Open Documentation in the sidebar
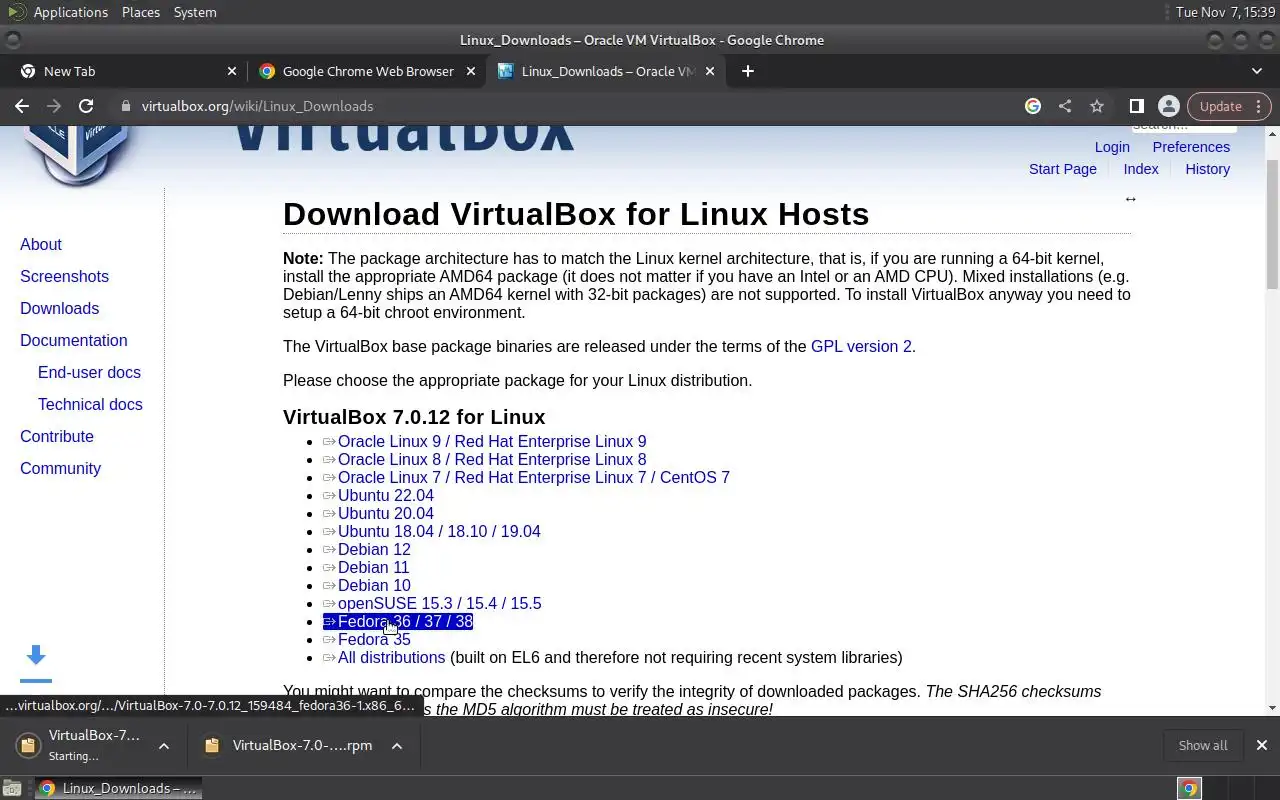This screenshot has width=1280, height=800. pyautogui.click(x=74, y=340)
